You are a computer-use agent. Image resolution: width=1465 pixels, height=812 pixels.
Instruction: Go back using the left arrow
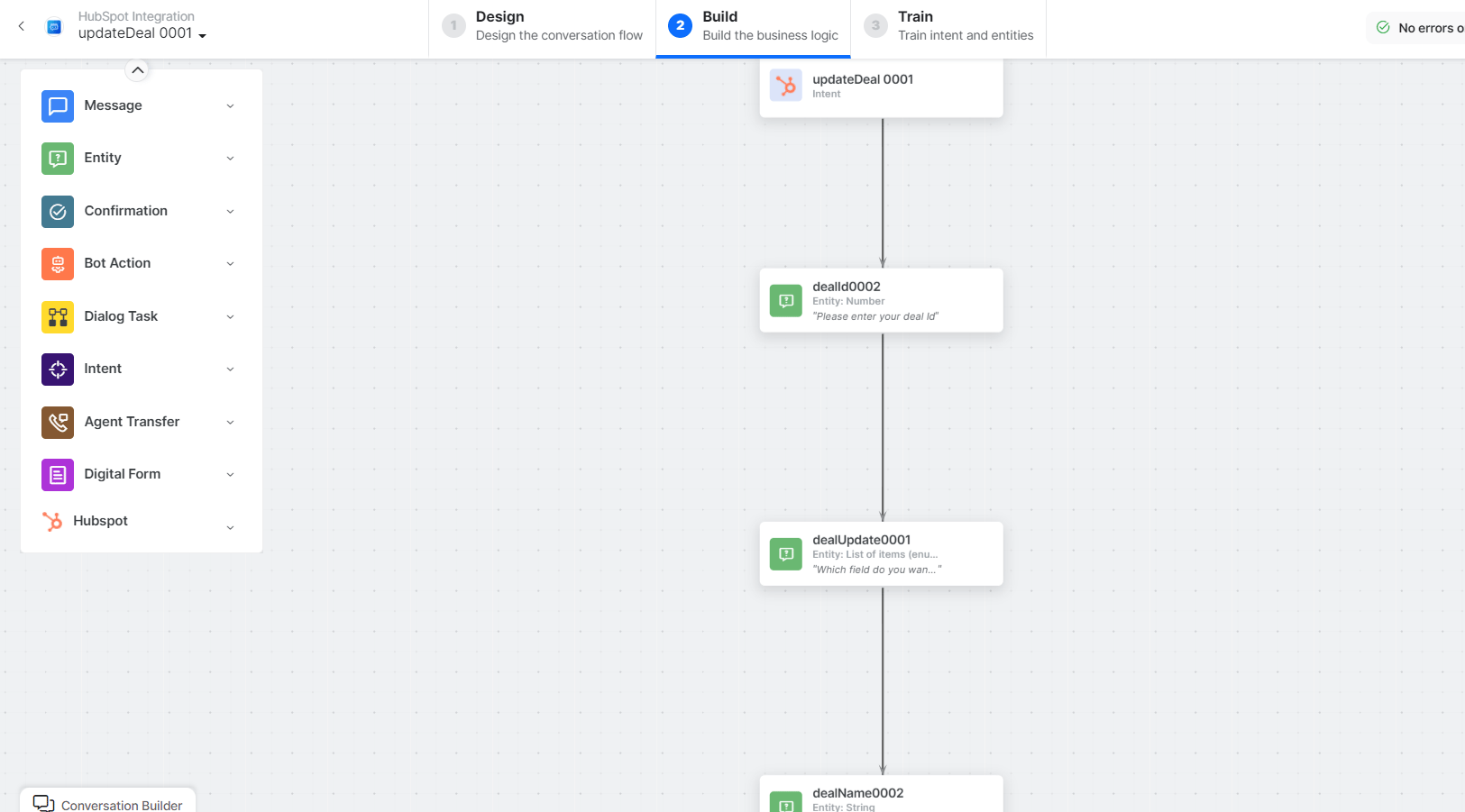(x=22, y=26)
